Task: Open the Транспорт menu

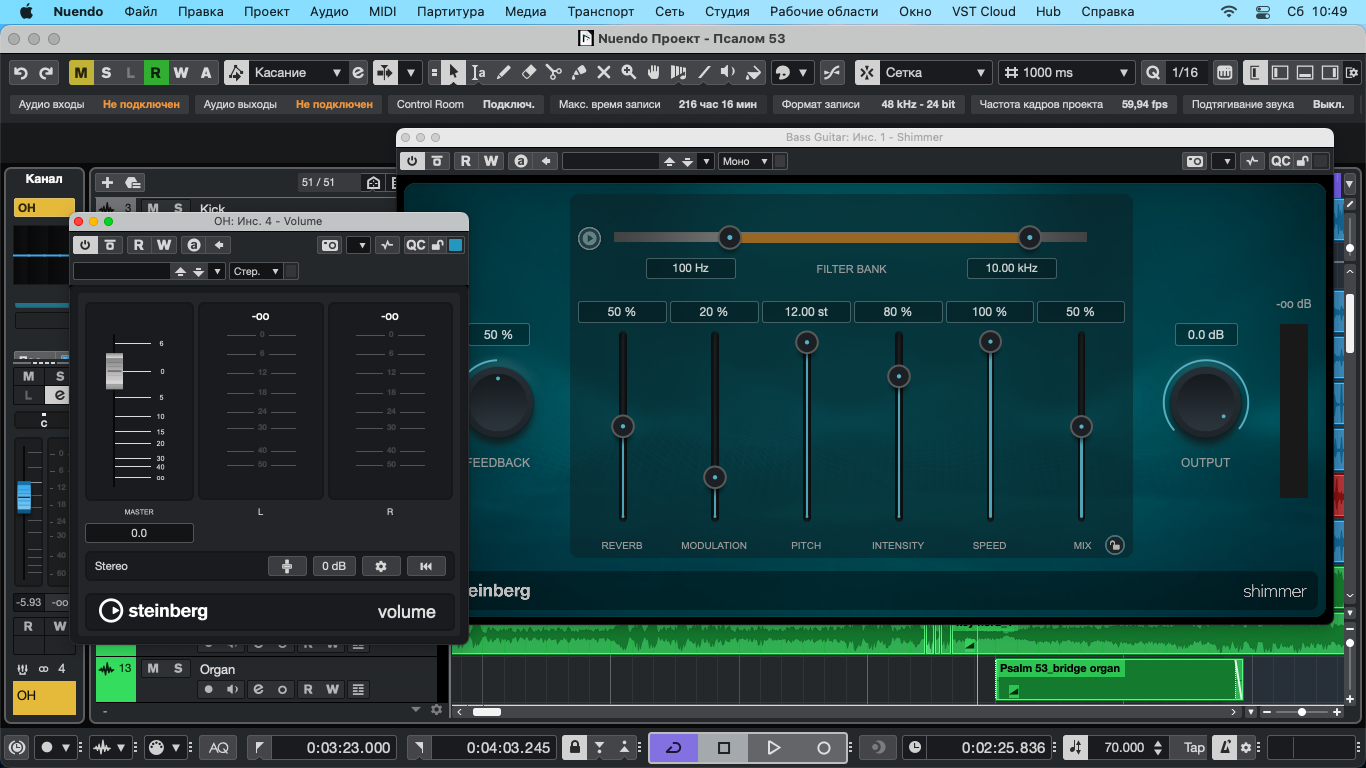Action: coord(600,12)
